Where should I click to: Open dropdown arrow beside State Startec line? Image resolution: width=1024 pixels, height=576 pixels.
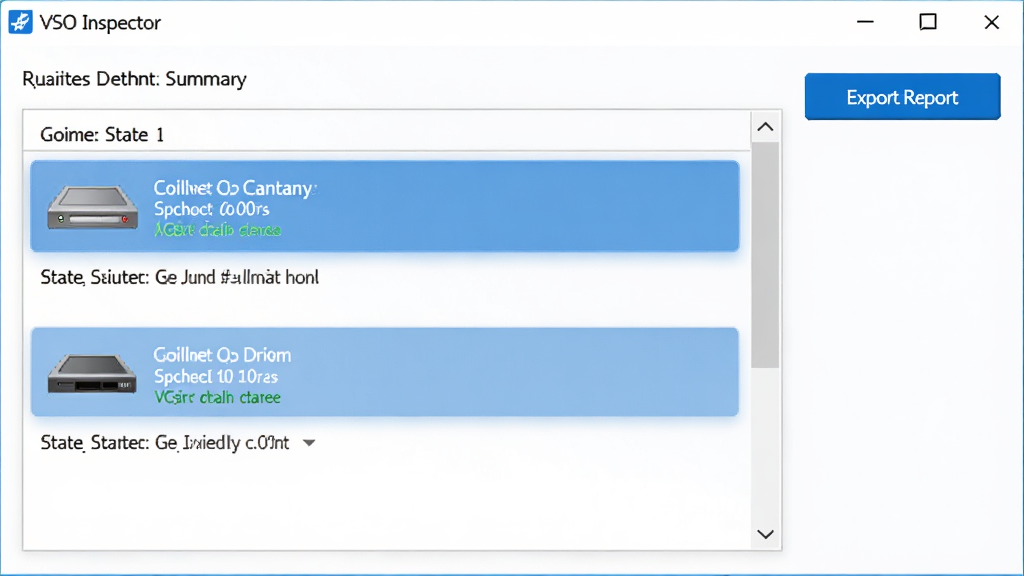[309, 443]
